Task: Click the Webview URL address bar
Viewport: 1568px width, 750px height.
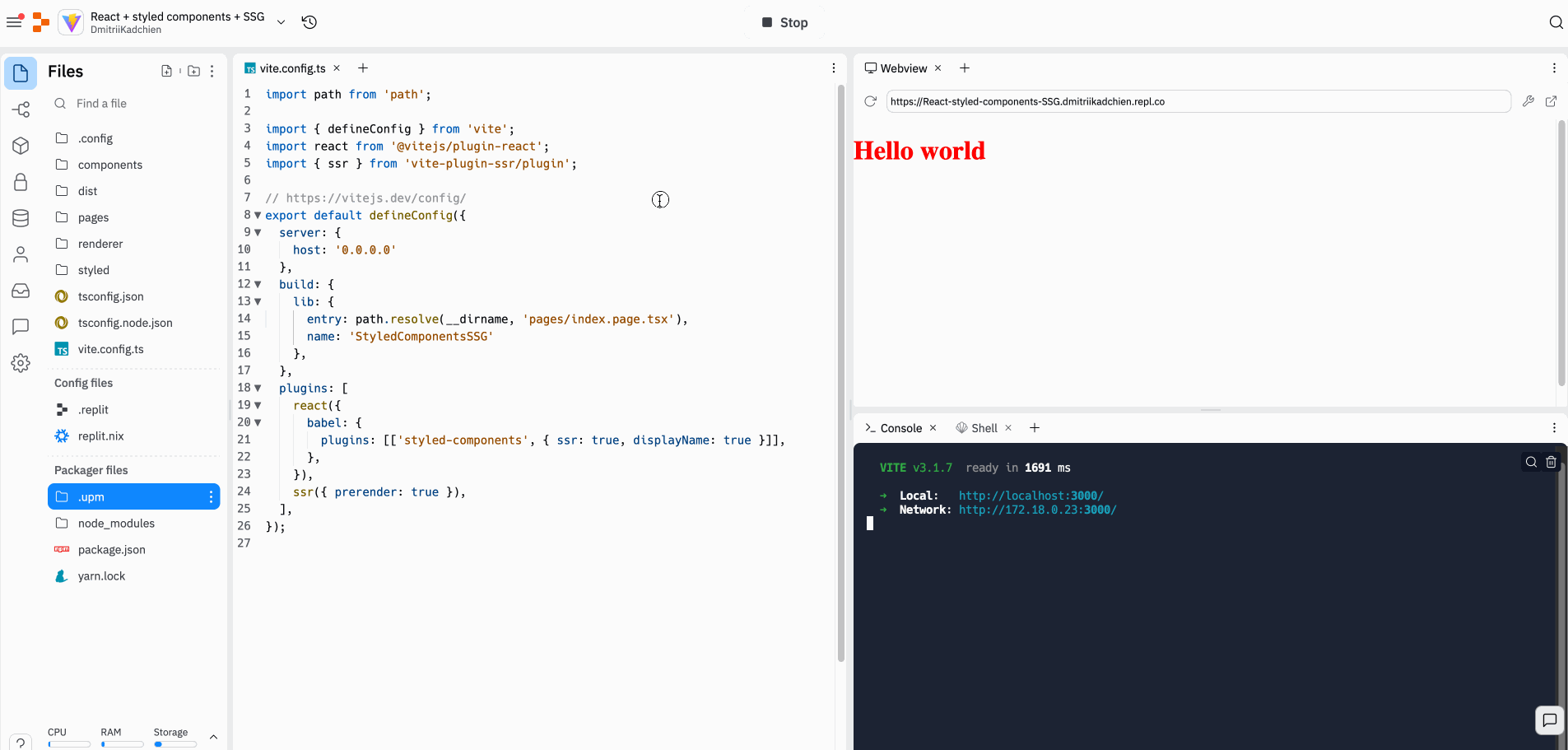Action: pos(1198,101)
